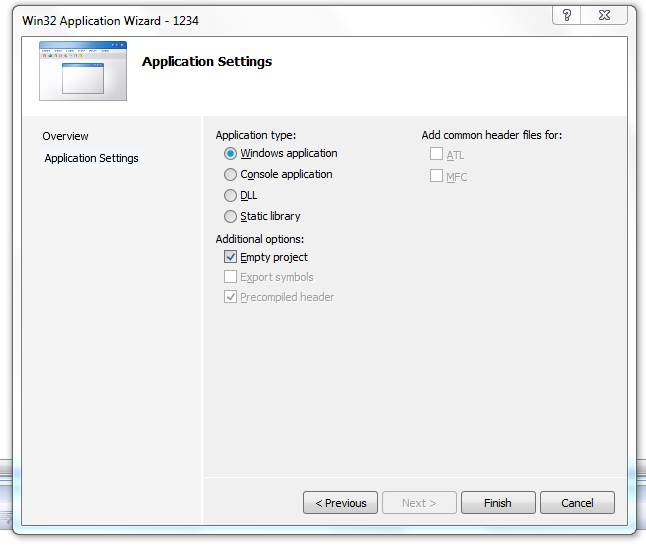
Task: Click the greyed-out Next button
Action: [x=419, y=503]
